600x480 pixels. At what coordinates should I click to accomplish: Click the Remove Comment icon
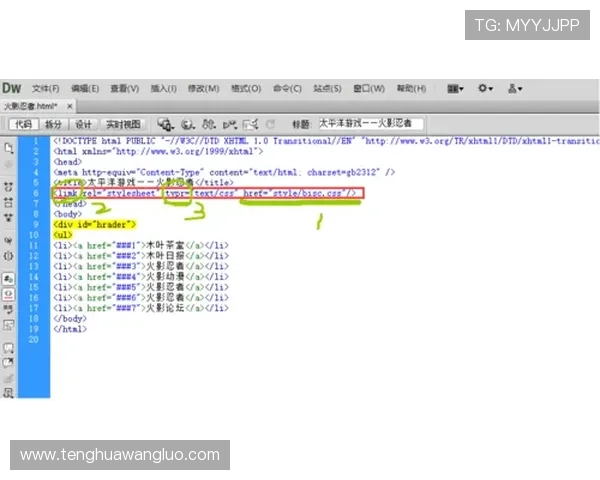pyautogui.click(x=8, y=362)
